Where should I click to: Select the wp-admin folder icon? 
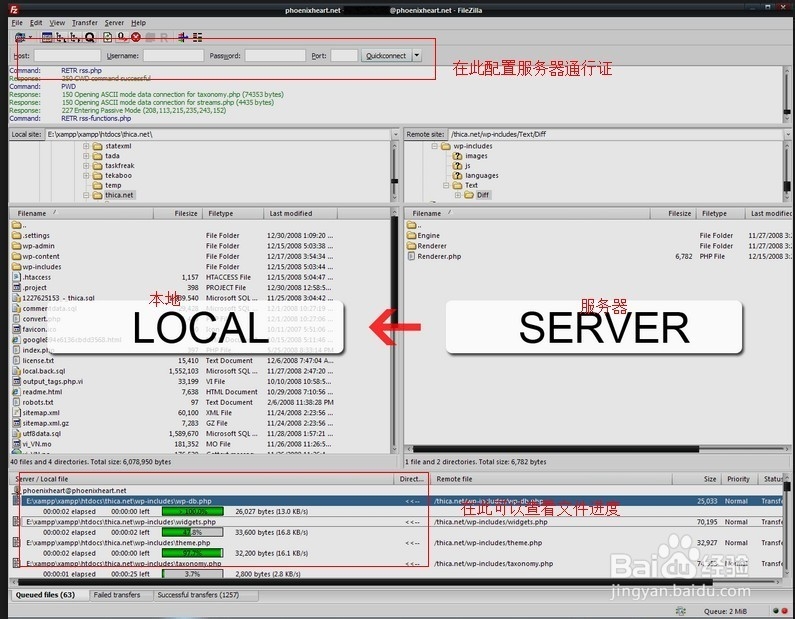click(x=16, y=246)
